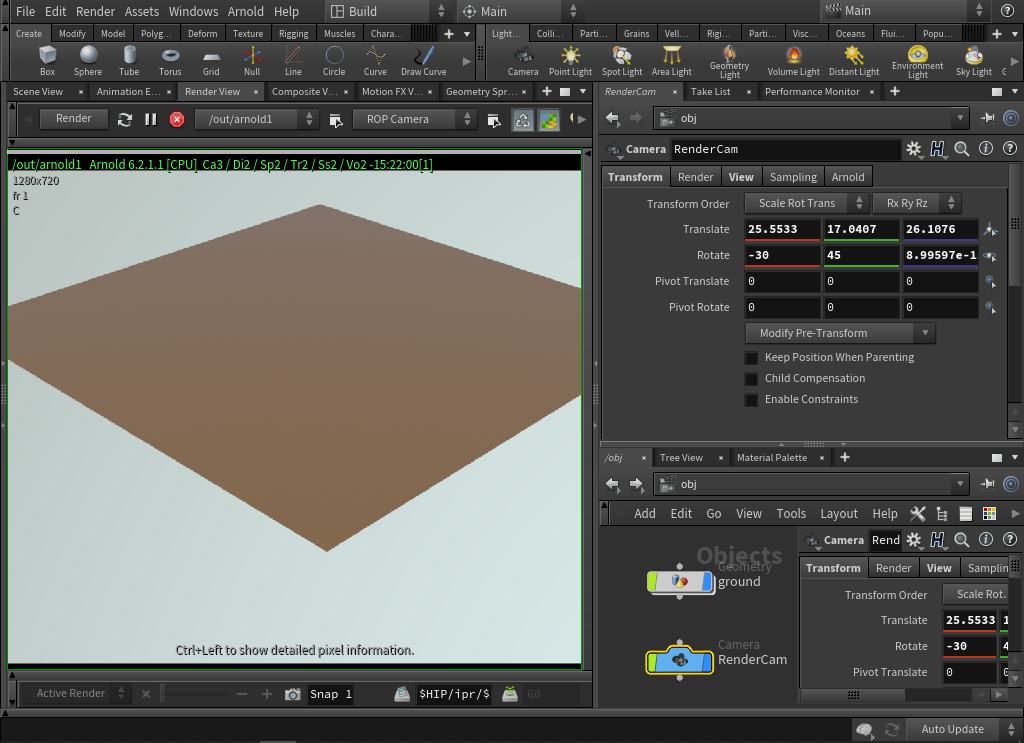
Task: Pause the IPR render
Action: point(151,119)
